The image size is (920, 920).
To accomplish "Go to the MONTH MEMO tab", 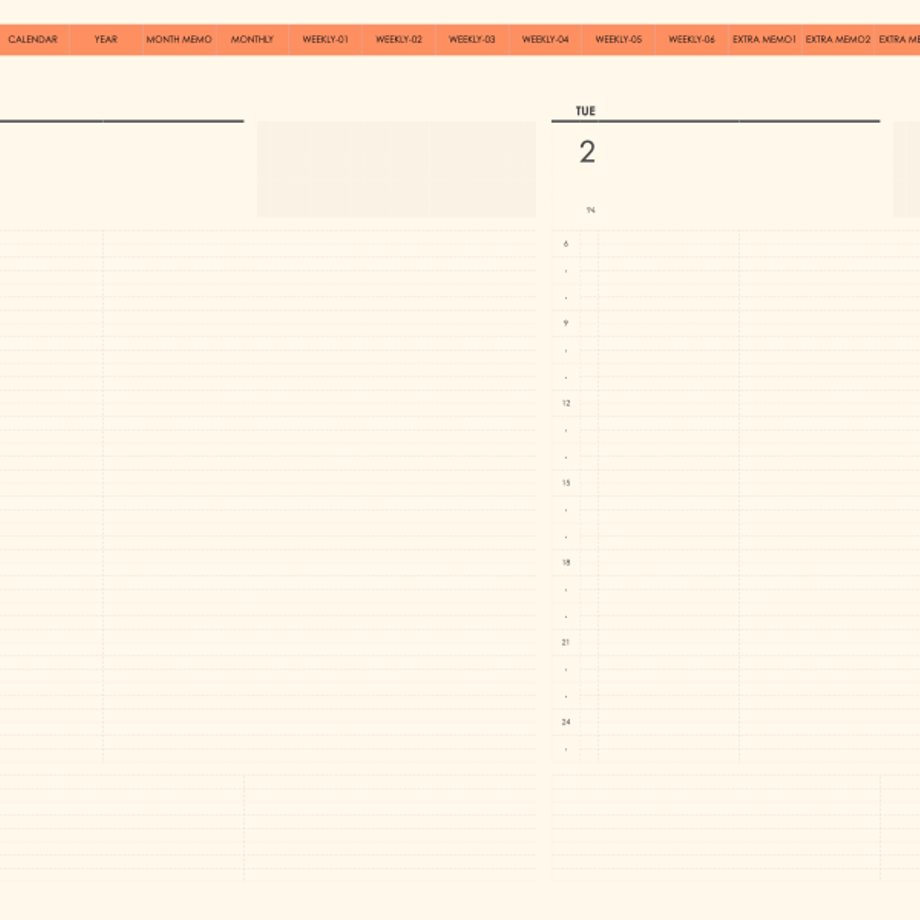I will (x=179, y=39).
